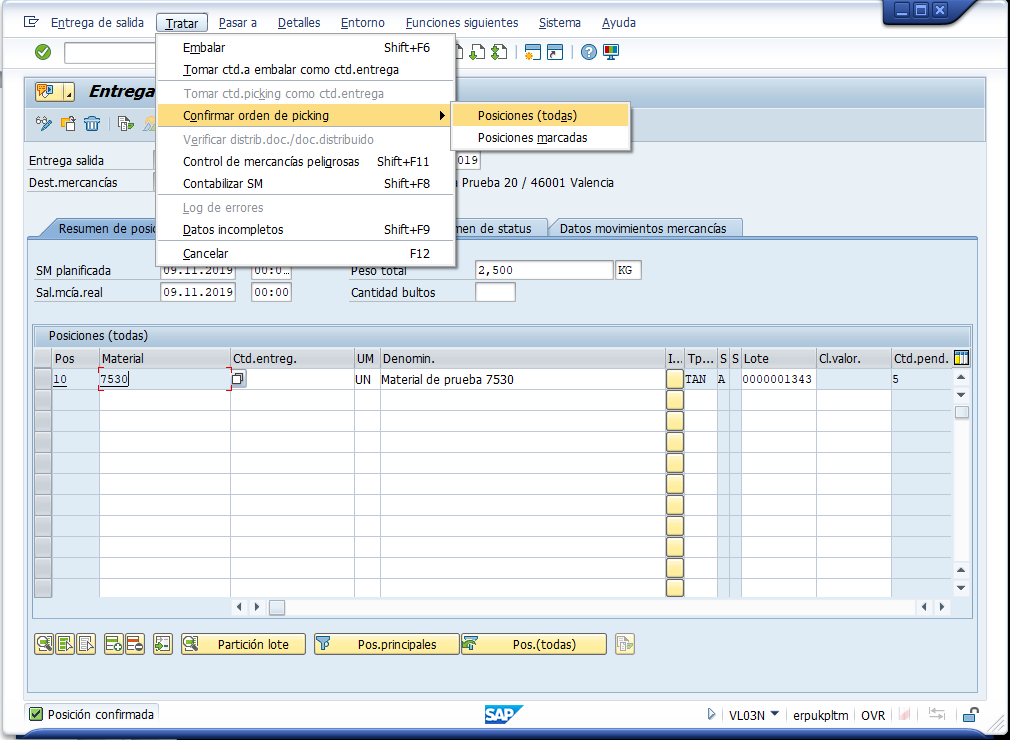This screenshot has width=1010, height=740.
Task: Click the copy document icon in the toolbar
Action: [x=126, y=124]
